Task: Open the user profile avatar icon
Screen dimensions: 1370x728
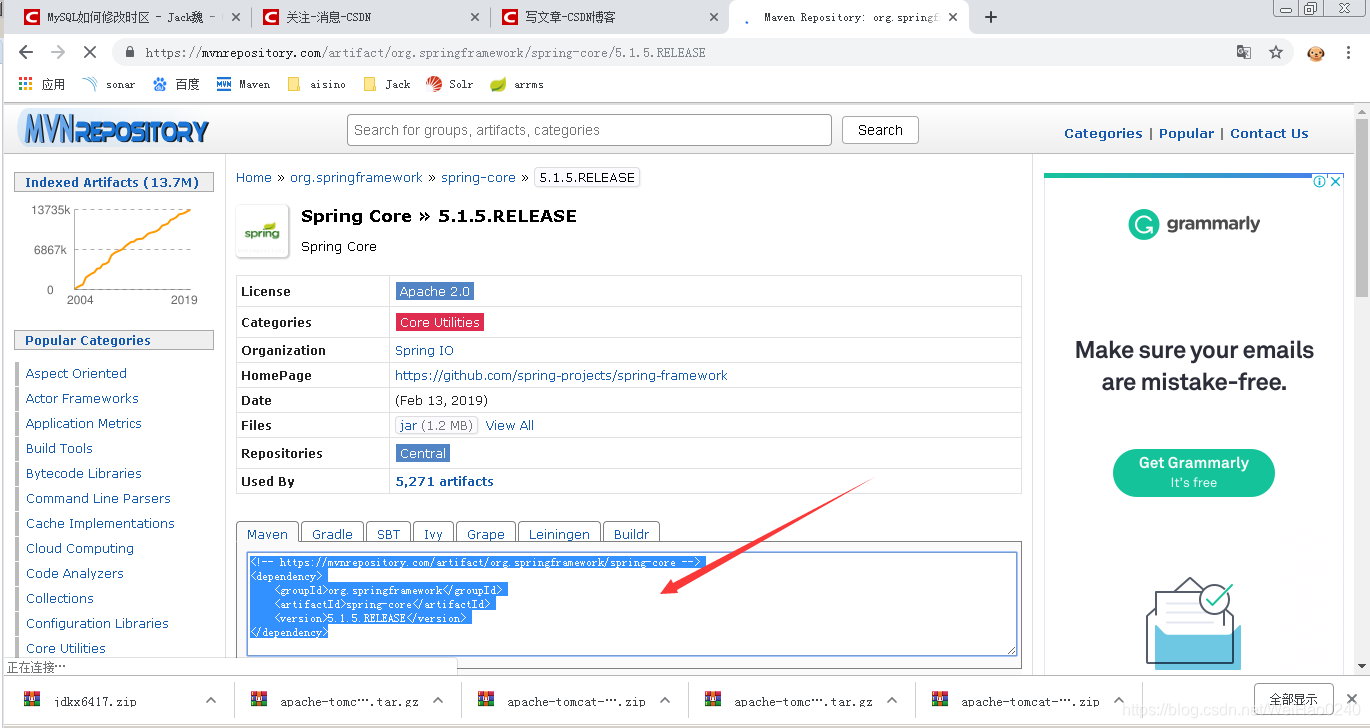Action: coord(1316,52)
